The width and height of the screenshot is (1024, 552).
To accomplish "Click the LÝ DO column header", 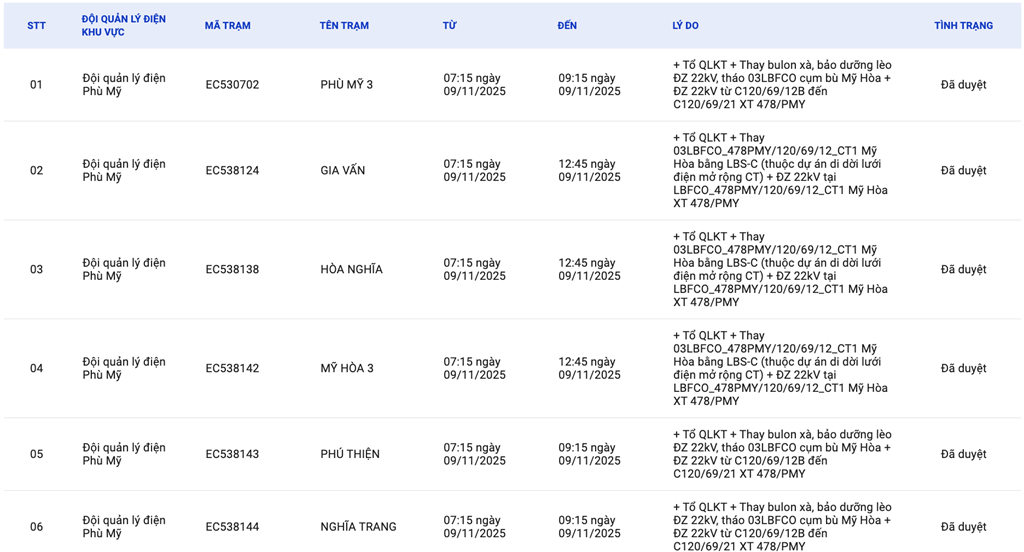I will point(685,26).
